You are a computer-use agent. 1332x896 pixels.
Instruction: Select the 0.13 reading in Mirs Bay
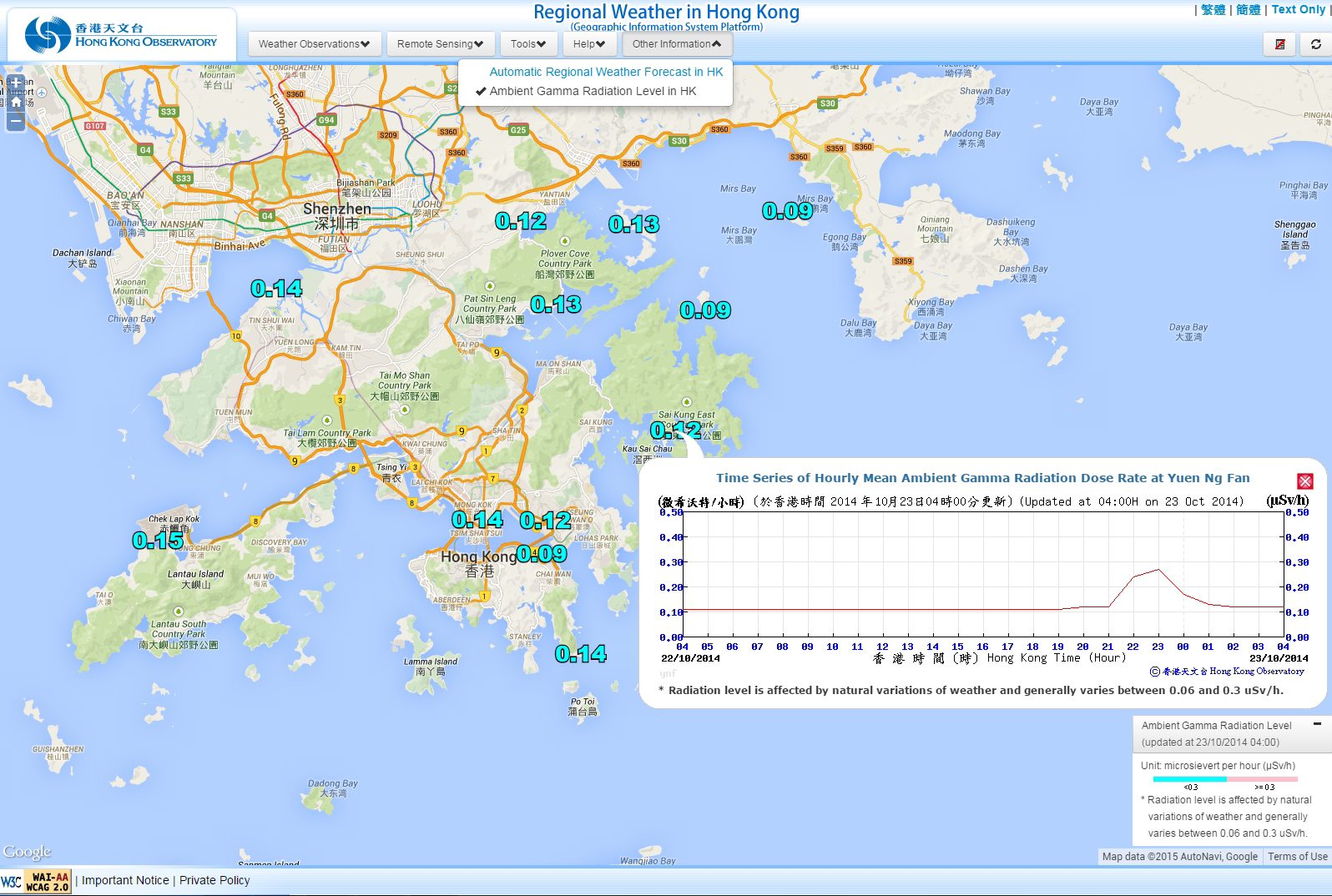[634, 224]
